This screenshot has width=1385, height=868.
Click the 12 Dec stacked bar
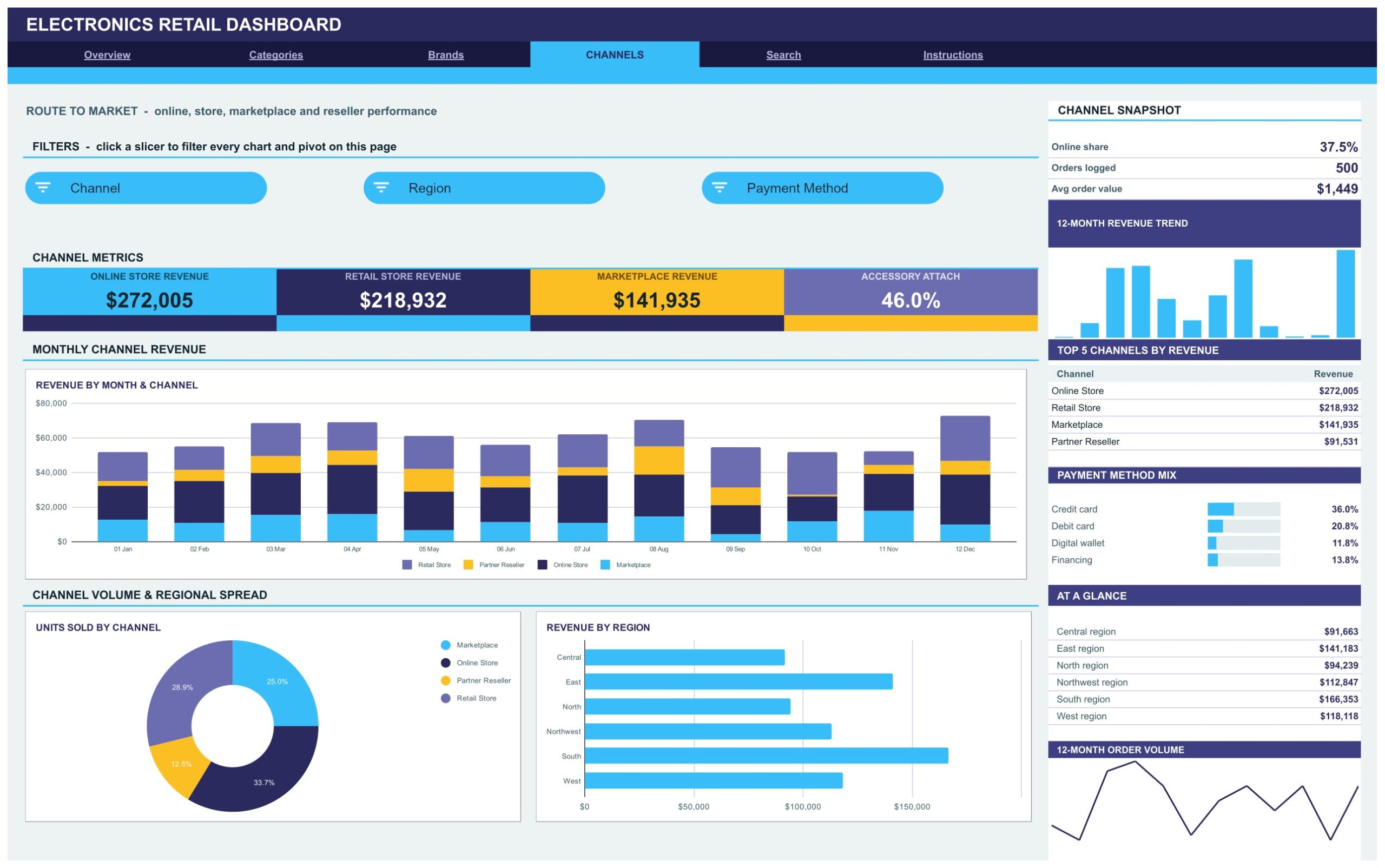[965, 479]
